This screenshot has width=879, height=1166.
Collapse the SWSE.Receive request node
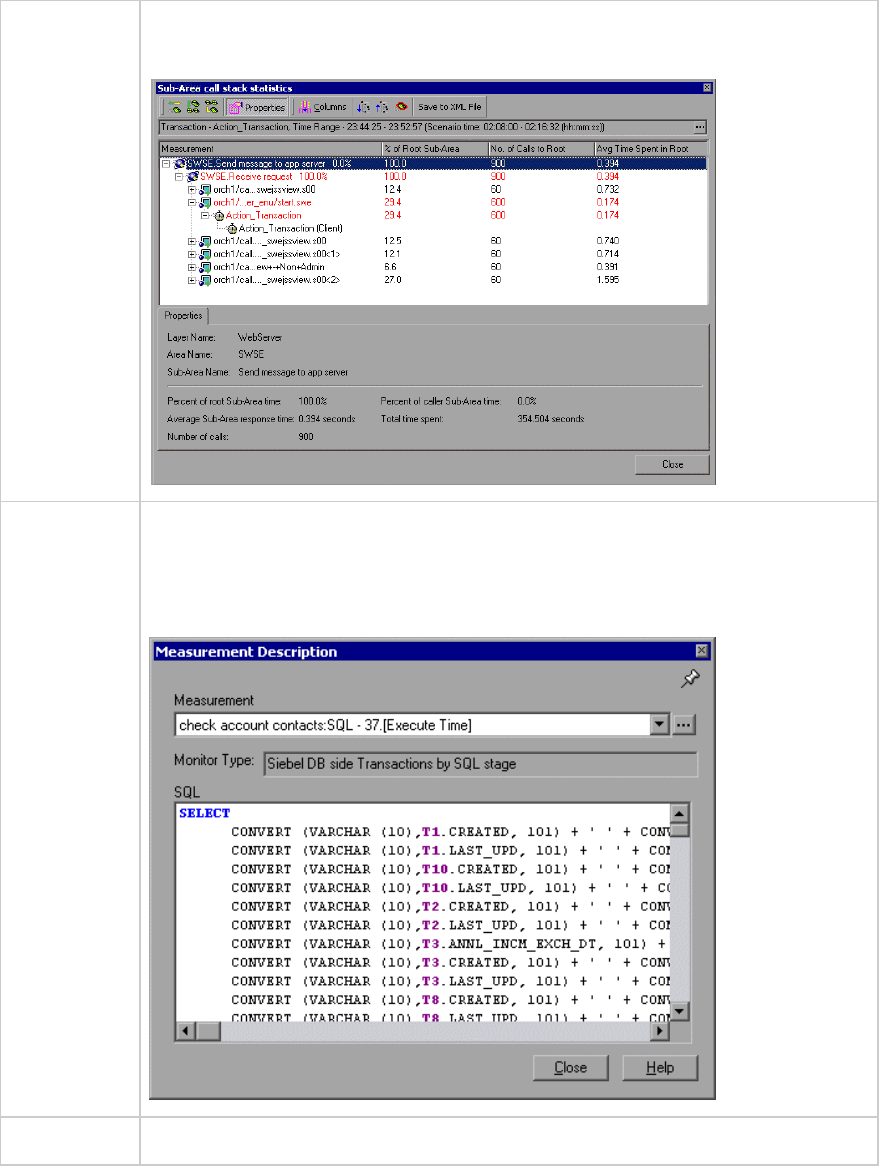[x=178, y=177]
